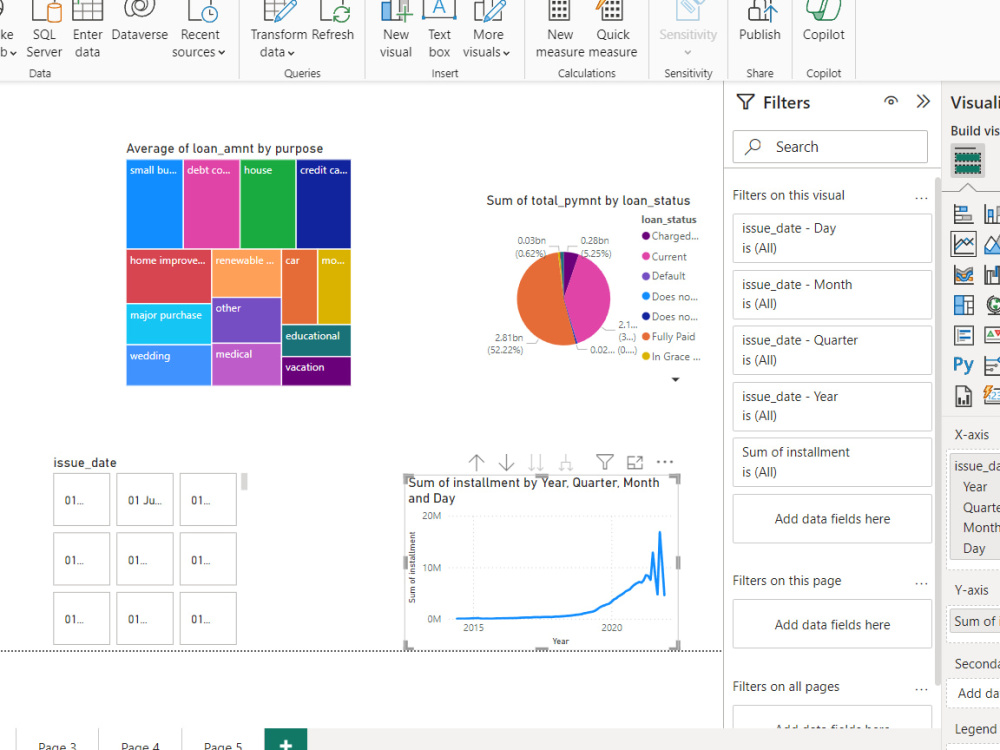Drill up on the line chart
The width and height of the screenshot is (1000, 750).
pos(476,462)
